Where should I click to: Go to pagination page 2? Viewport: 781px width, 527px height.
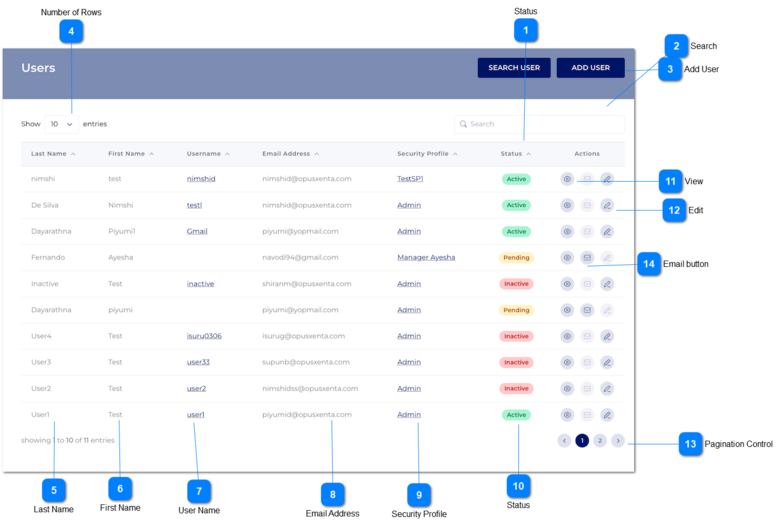[600, 440]
